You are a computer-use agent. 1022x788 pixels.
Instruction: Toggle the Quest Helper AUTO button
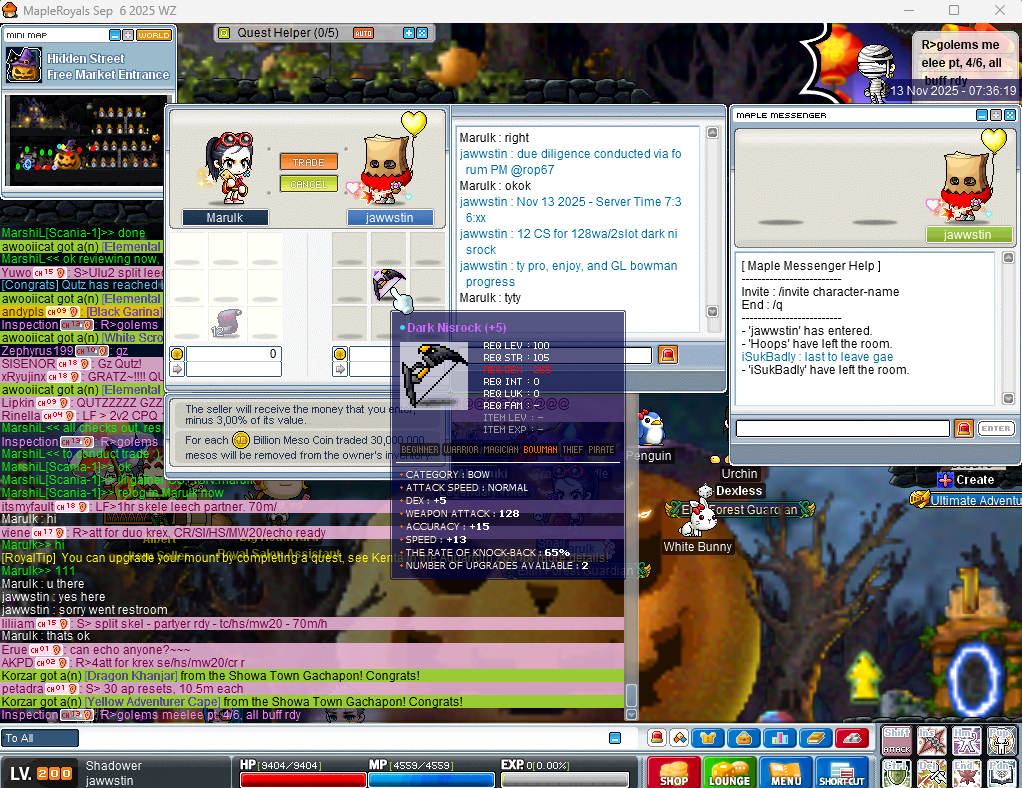coord(363,33)
